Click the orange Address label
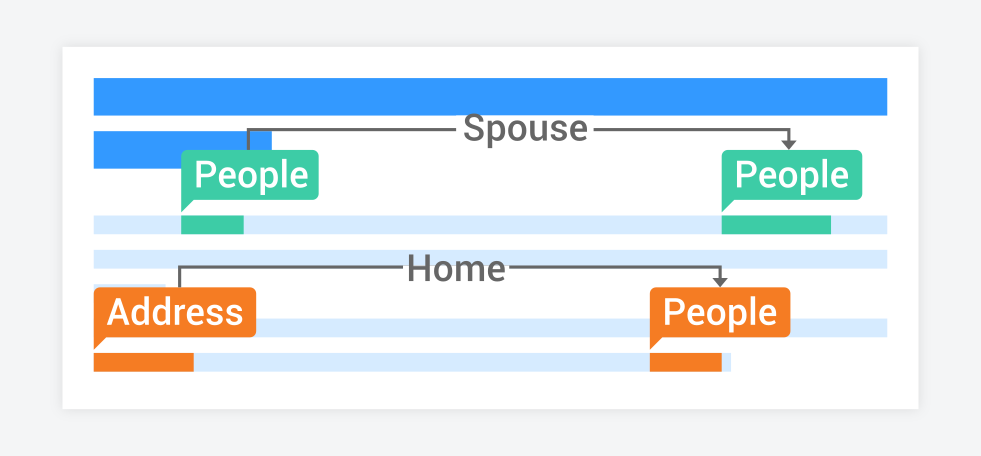Screen dimensions: 981x456 pos(175,312)
